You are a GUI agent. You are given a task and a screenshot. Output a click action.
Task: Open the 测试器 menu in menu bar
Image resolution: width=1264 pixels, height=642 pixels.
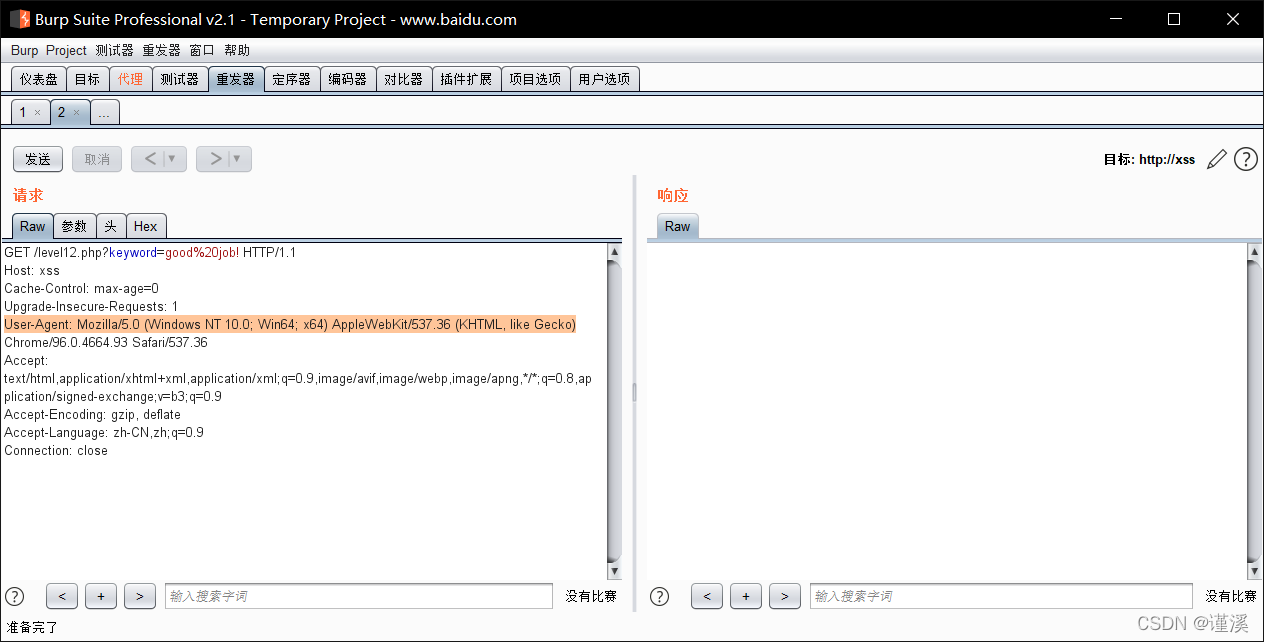114,50
